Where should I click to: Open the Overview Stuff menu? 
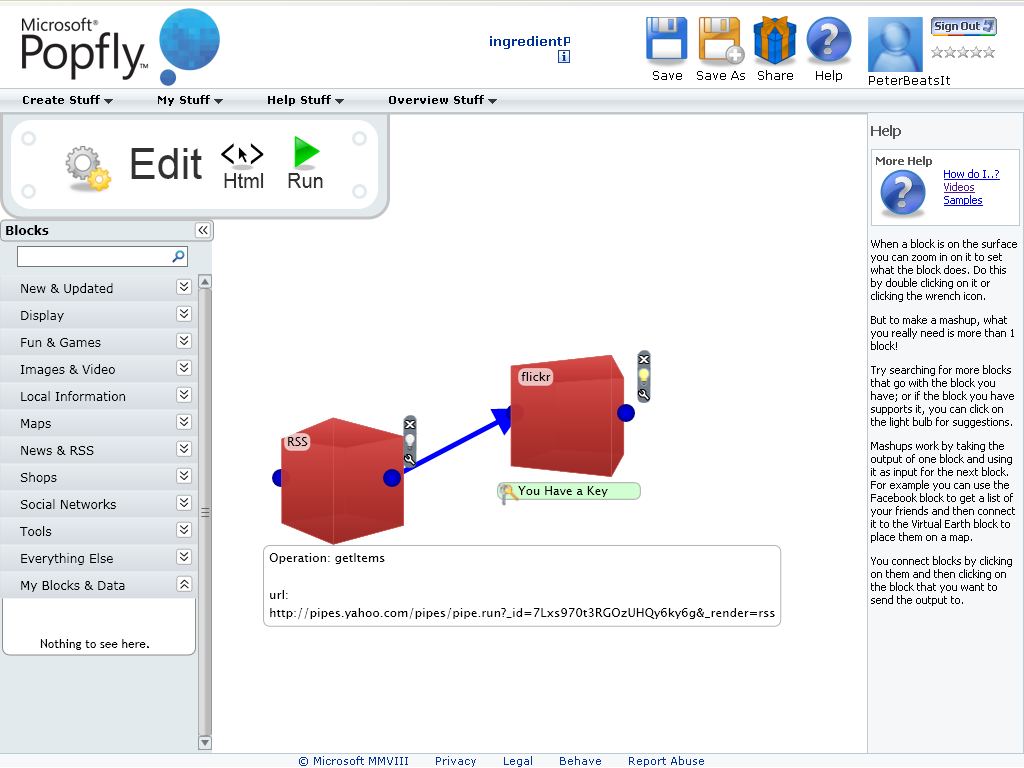click(x=442, y=100)
